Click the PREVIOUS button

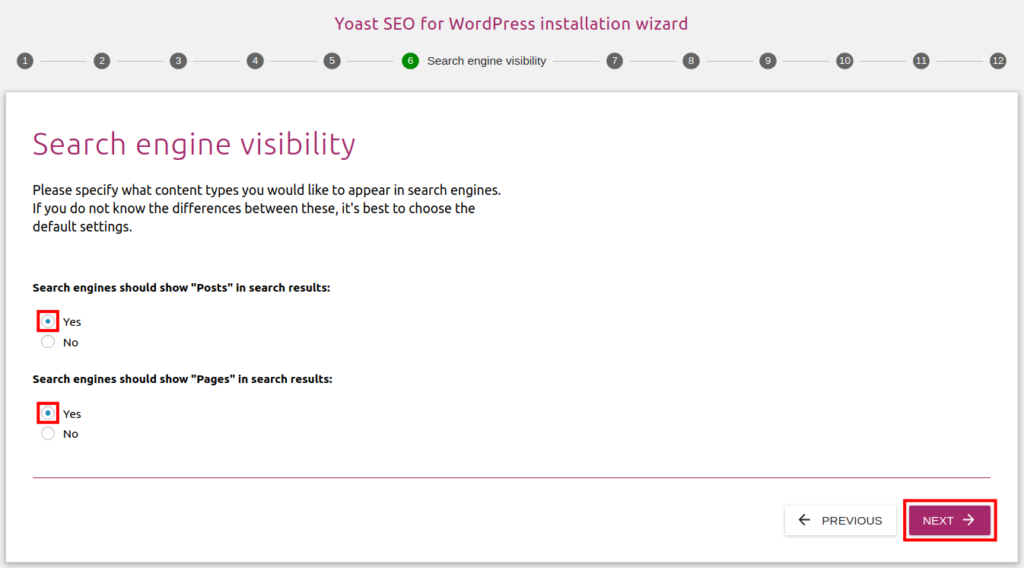pos(840,520)
